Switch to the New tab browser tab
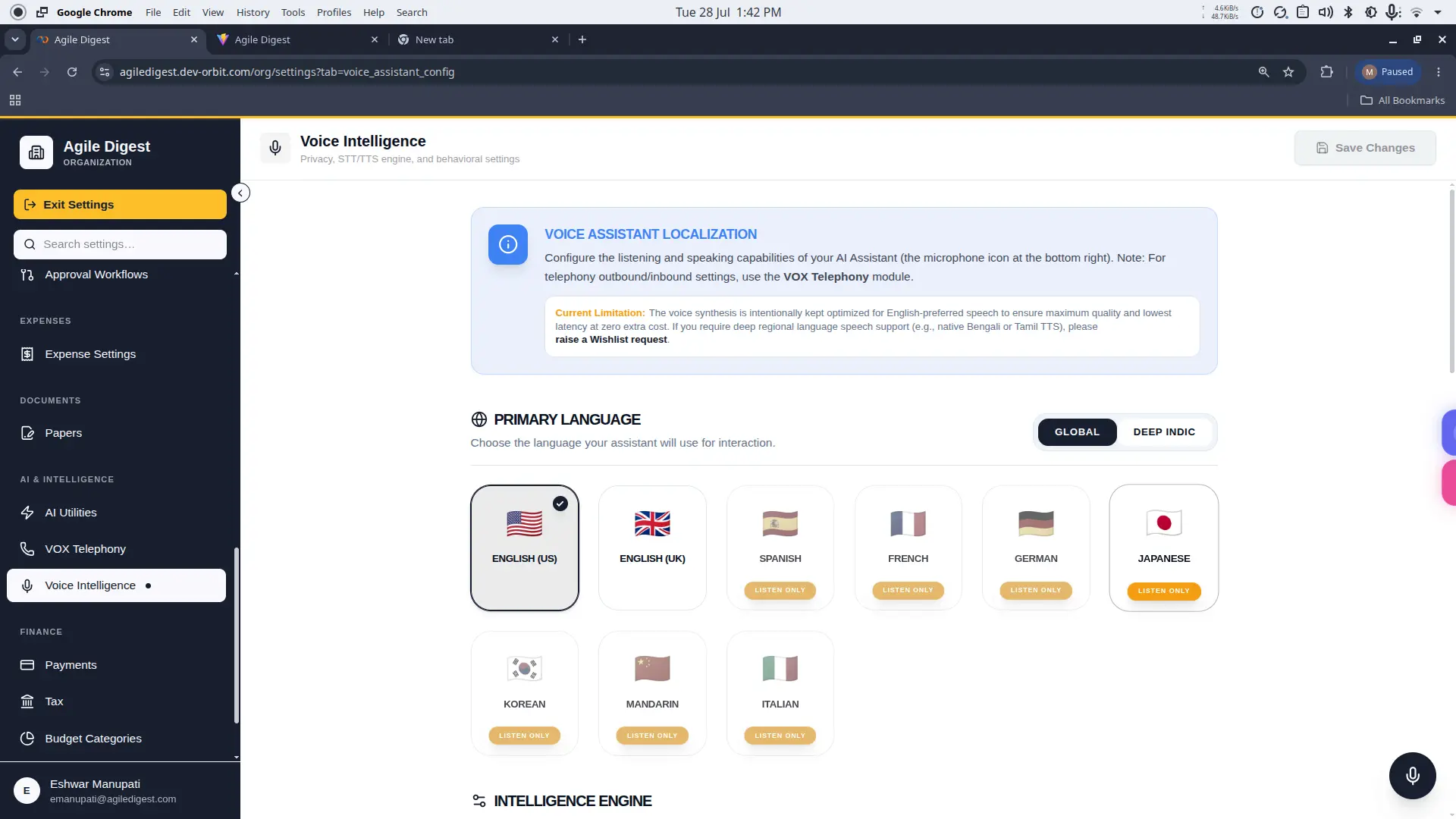 478,39
